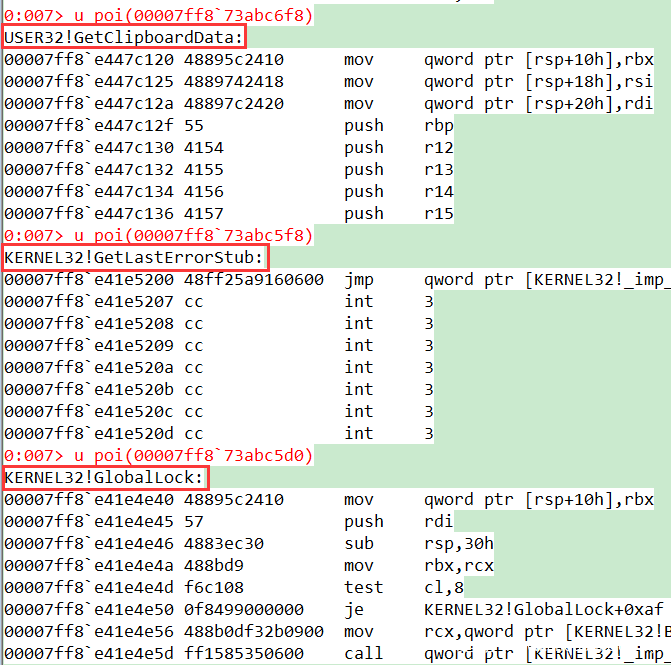Click operand 'rsp,30h'

click(459, 544)
